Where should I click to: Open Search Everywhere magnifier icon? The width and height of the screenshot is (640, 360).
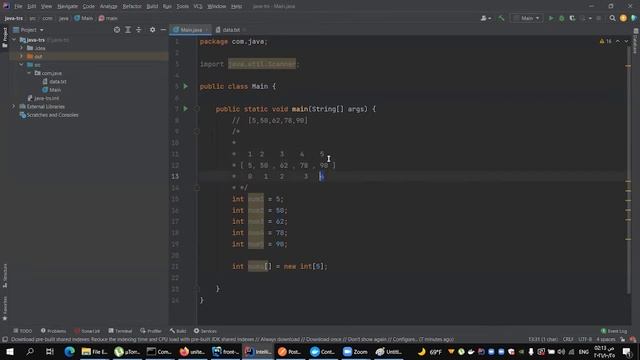612,18
